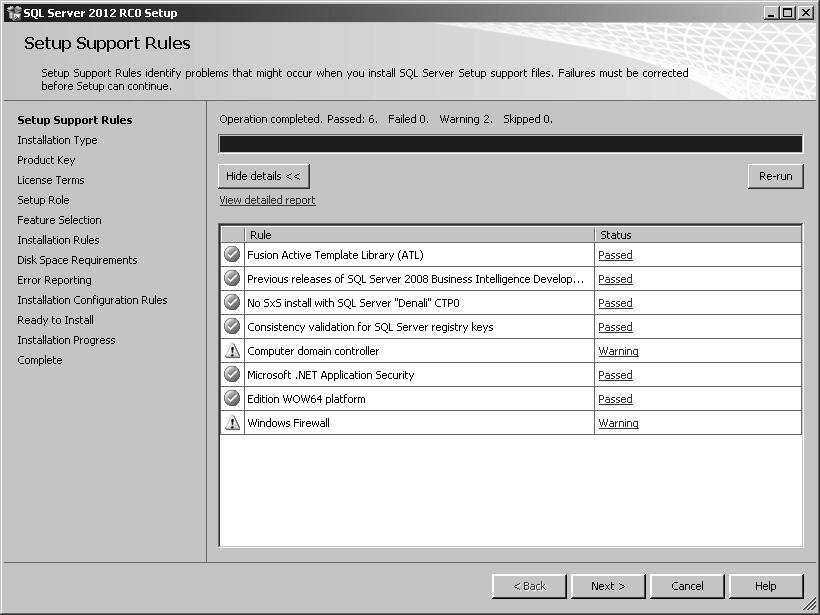Open Help for this setup page

click(x=766, y=586)
